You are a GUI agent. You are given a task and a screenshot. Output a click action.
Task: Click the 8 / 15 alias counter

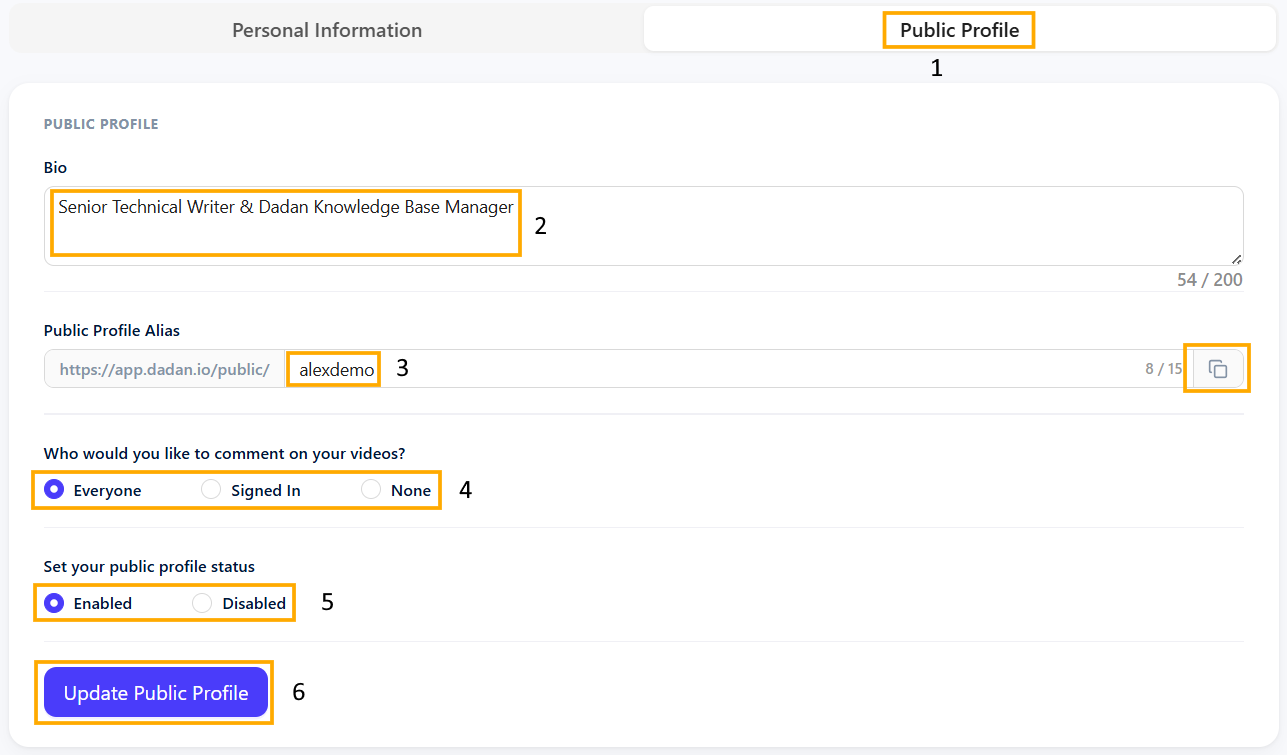coord(1164,369)
